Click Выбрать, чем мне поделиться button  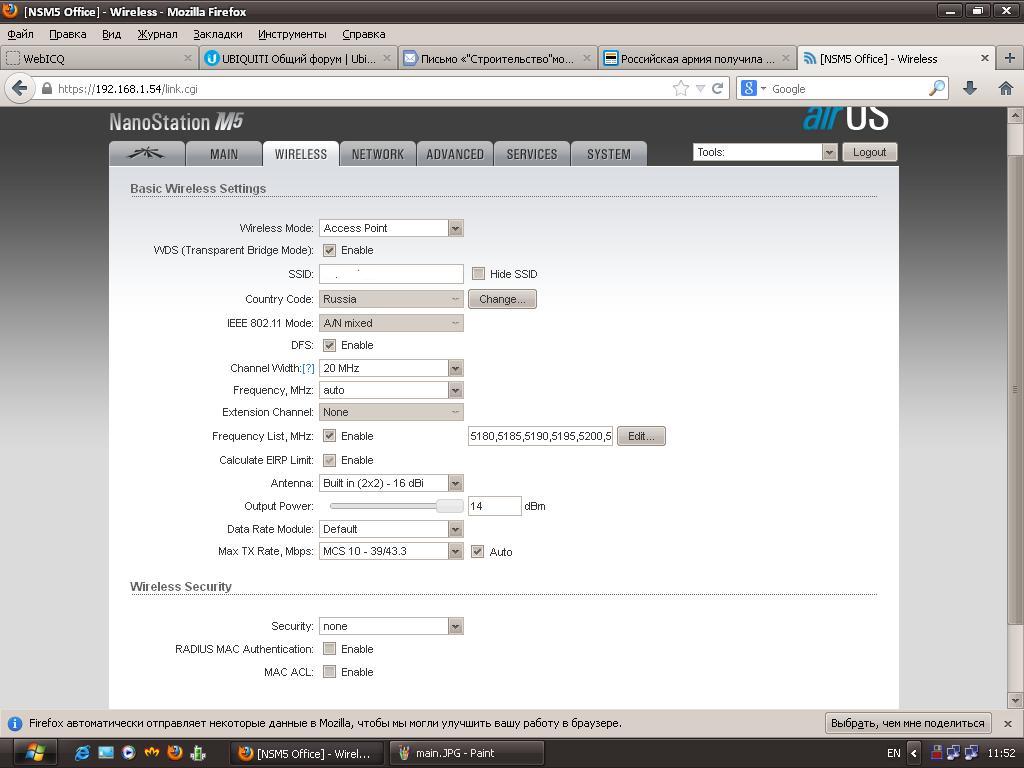[908, 724]
